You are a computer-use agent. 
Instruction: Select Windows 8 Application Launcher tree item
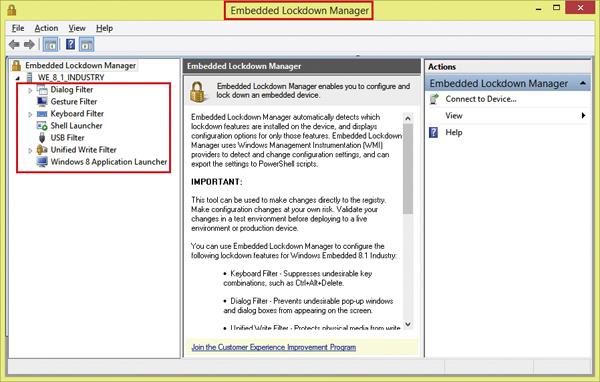click(x=109, y=162)
